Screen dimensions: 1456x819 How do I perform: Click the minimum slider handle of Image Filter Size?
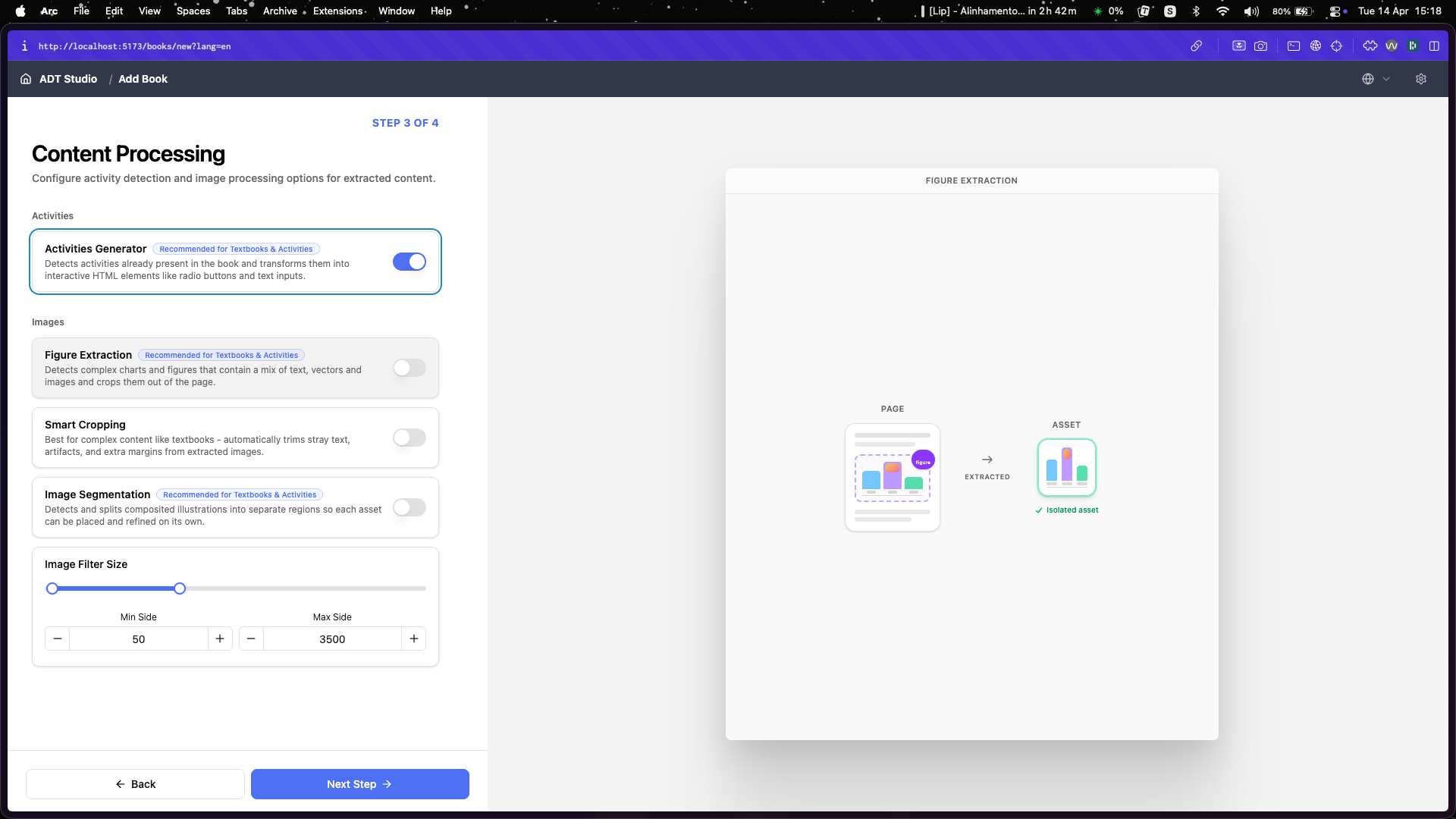tap(52, 588)
